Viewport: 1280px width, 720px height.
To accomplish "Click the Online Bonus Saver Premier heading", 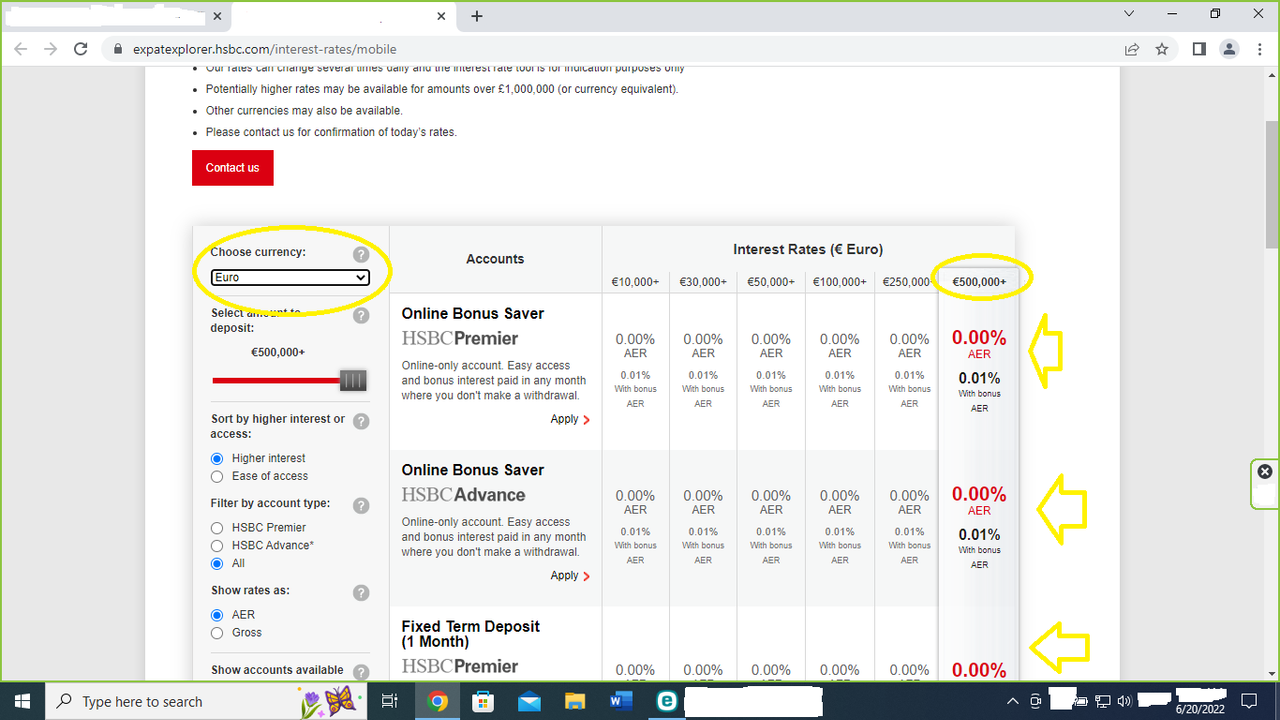I will point(473,313).
